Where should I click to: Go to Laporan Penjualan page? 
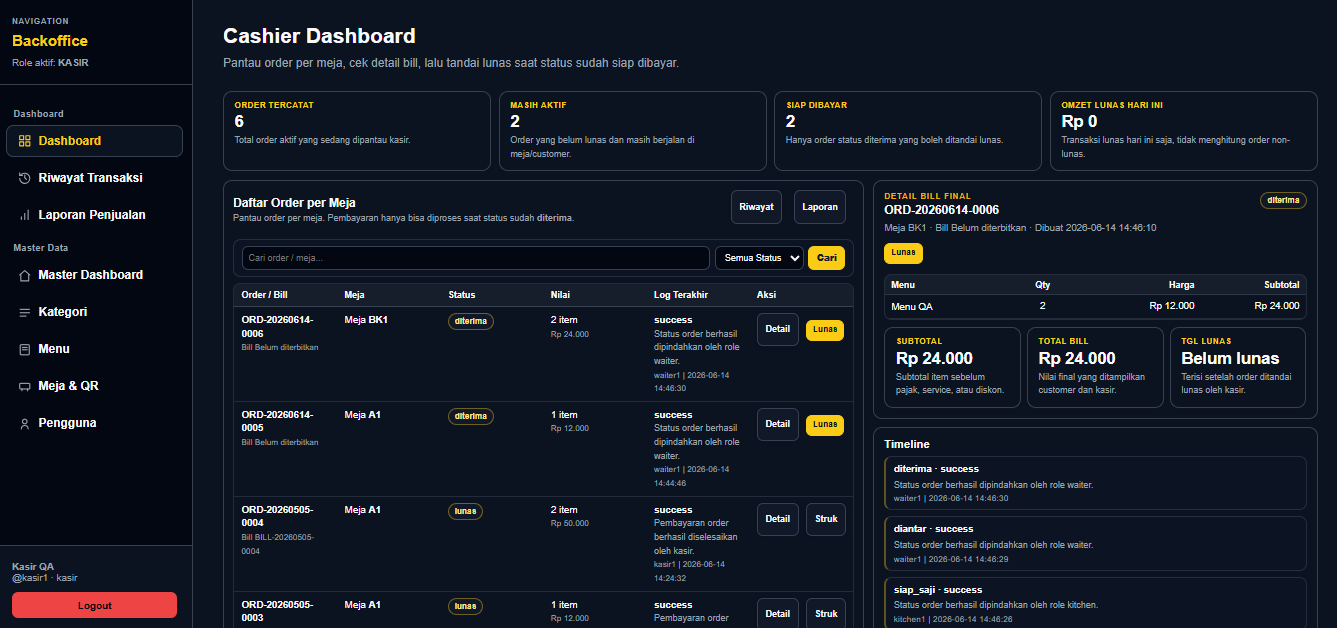point(94,215)
